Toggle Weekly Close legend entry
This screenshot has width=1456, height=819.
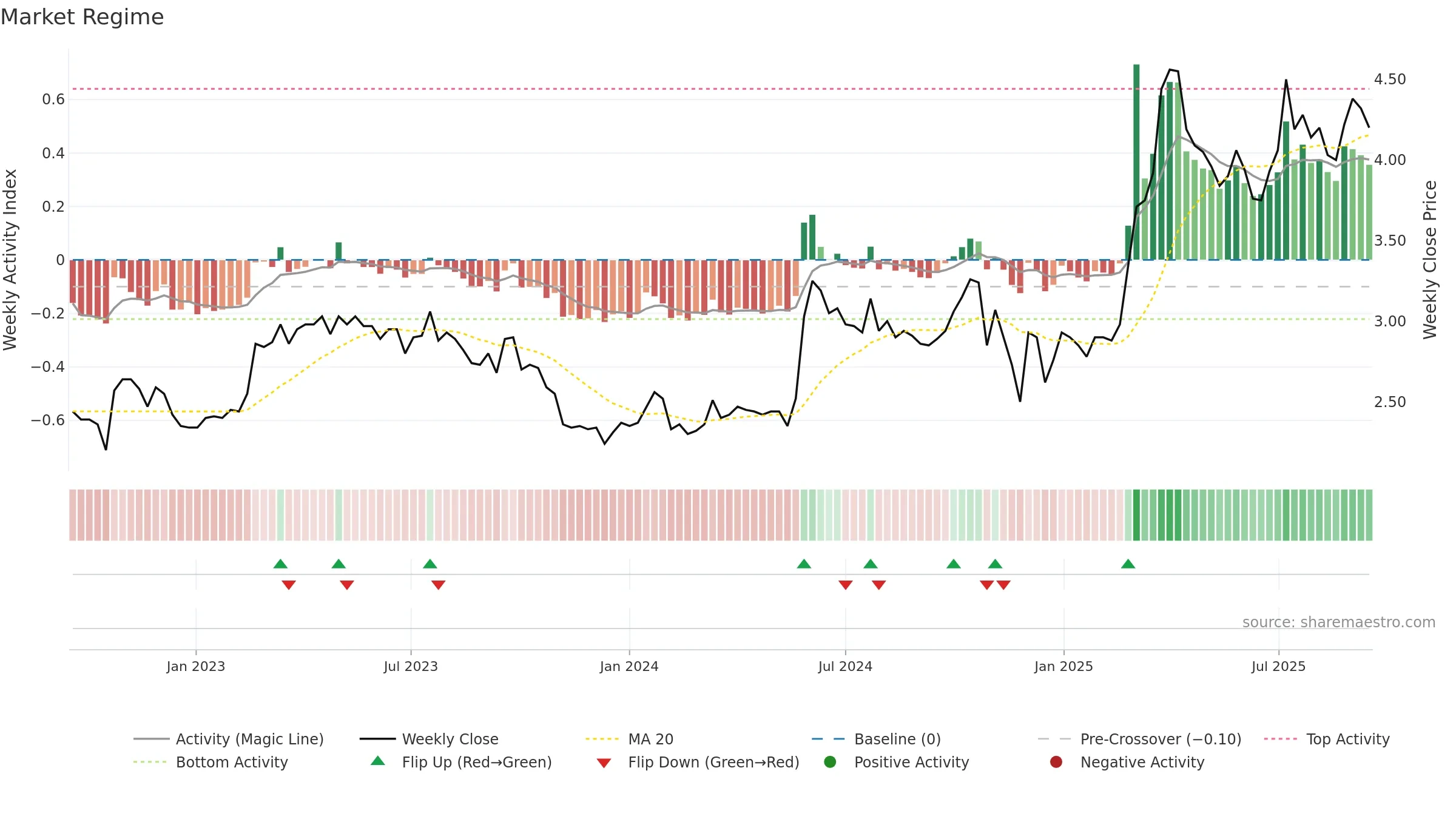429,739
